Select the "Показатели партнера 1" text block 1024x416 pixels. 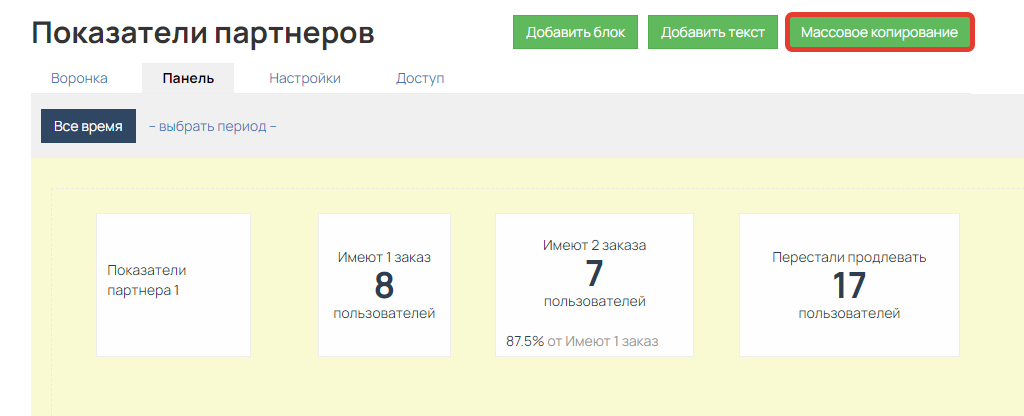tap(173, 285)
